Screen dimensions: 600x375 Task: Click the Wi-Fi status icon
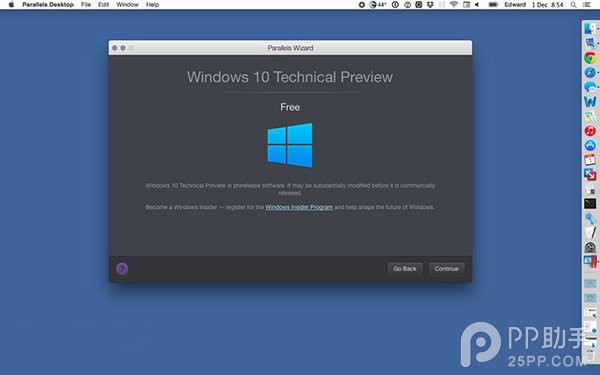tap(454, 5)
